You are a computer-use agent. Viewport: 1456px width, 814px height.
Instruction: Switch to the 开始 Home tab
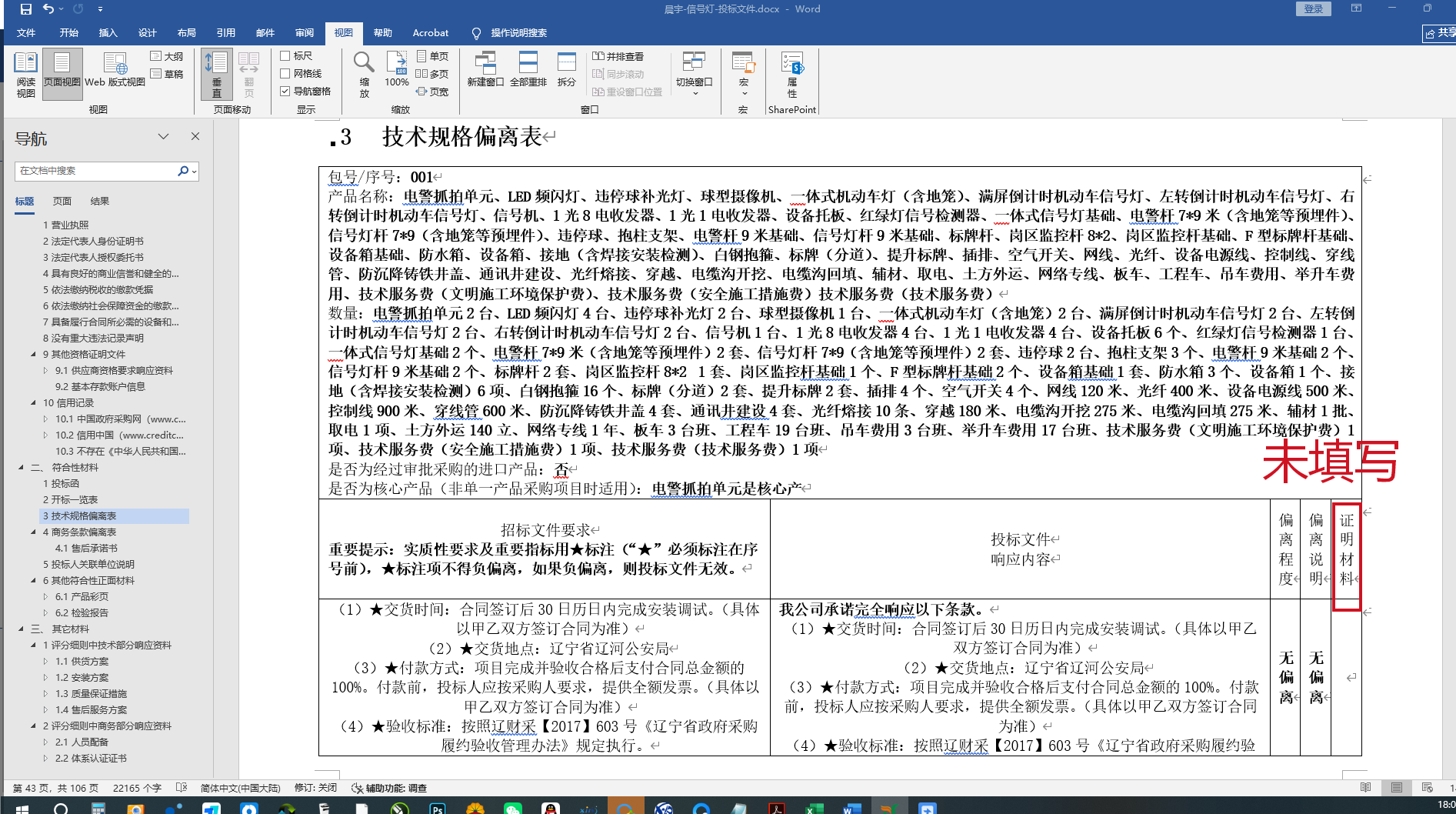pos(69,33)
